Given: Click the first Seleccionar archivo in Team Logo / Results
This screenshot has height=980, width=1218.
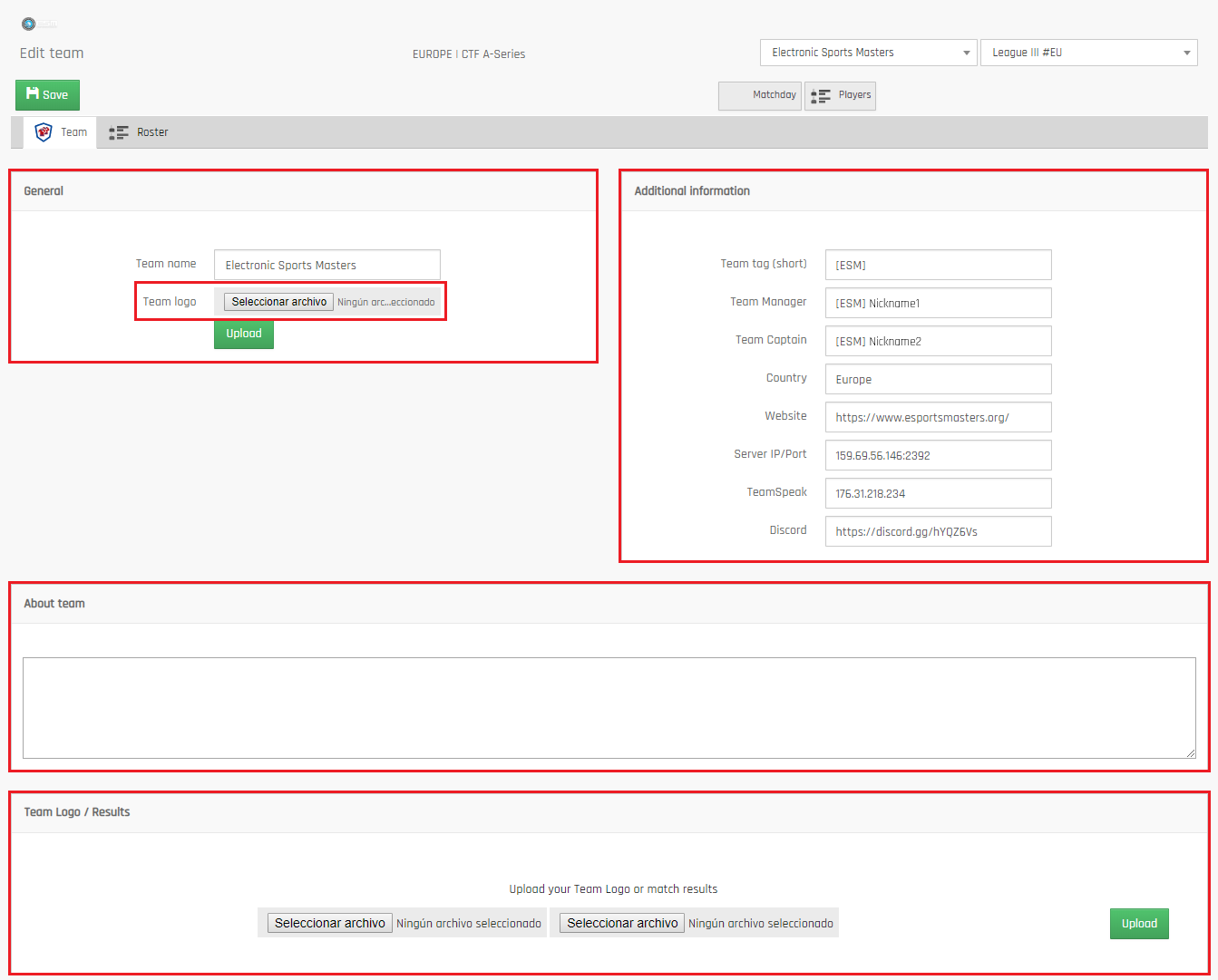Looking at the screenshot, I should (x=330, y=923).
